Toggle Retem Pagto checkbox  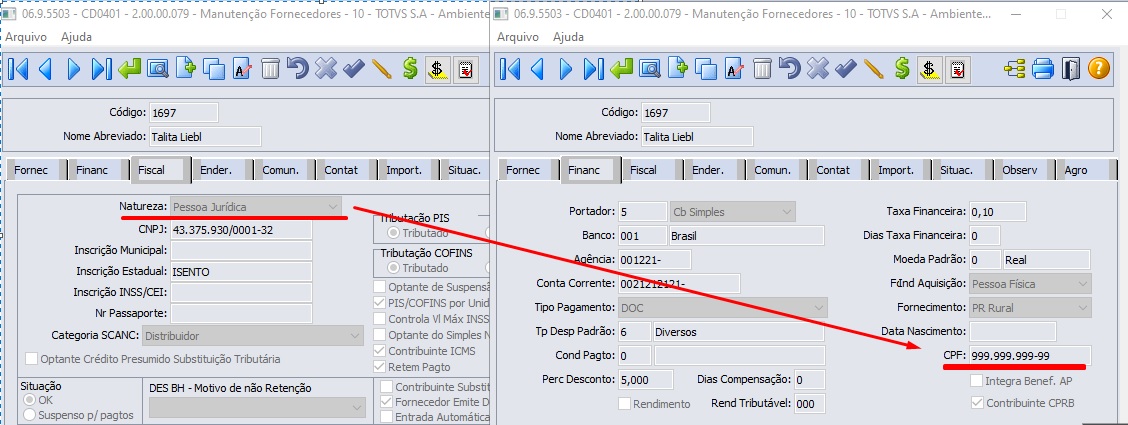coord(380,367)
